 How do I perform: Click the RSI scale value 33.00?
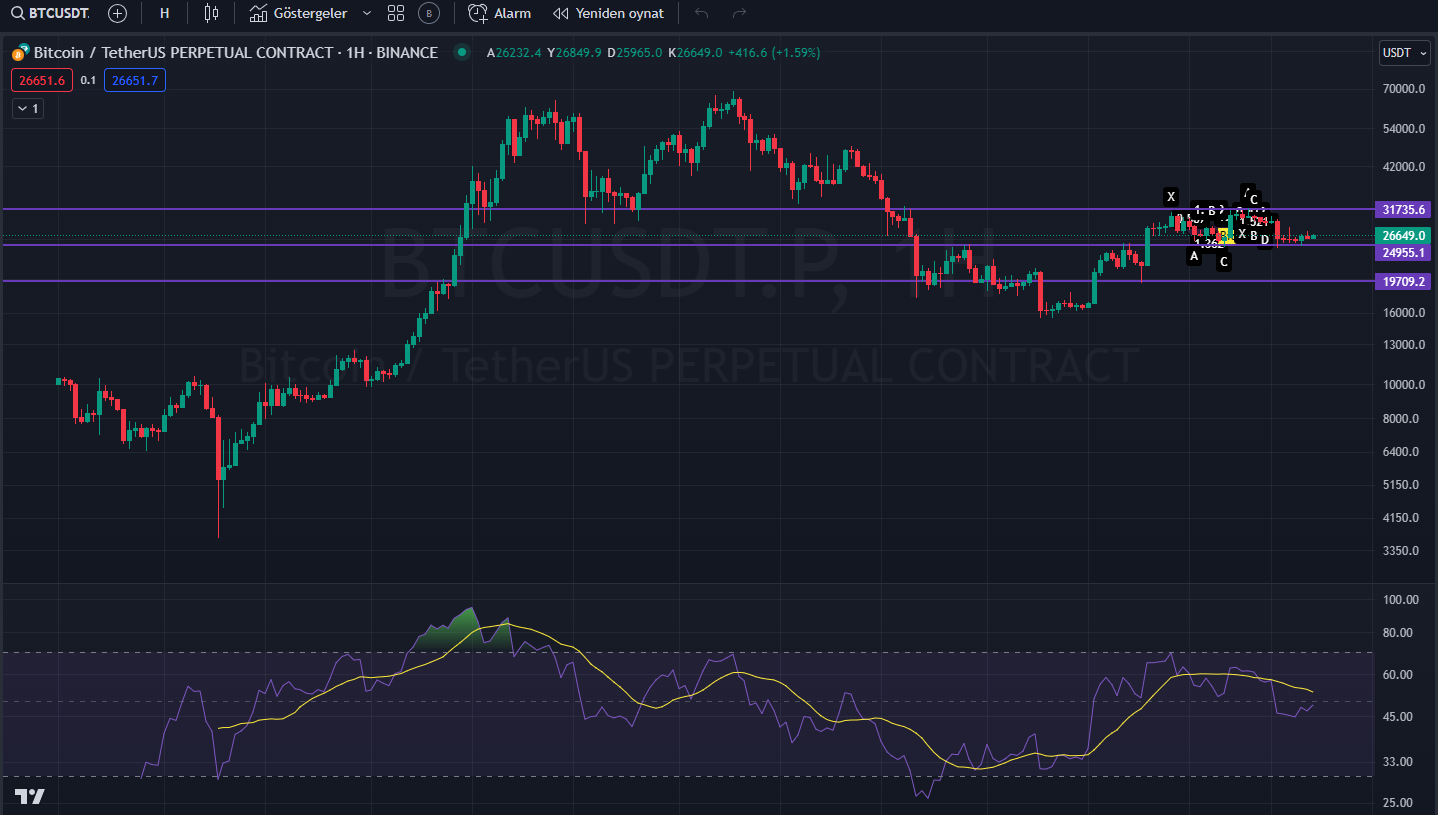(1400, 762)
